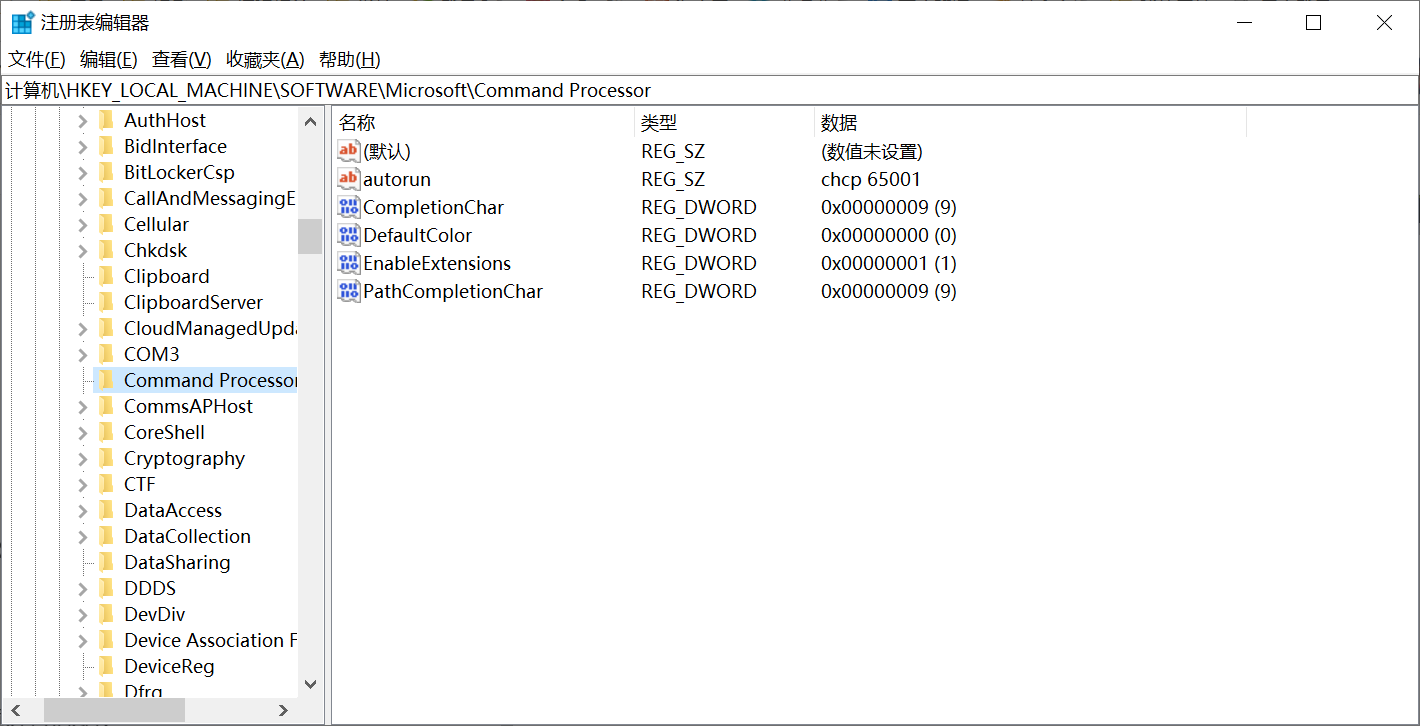Click the ab icon next to (默认)

pyautogui.click(x=350, y=151)
